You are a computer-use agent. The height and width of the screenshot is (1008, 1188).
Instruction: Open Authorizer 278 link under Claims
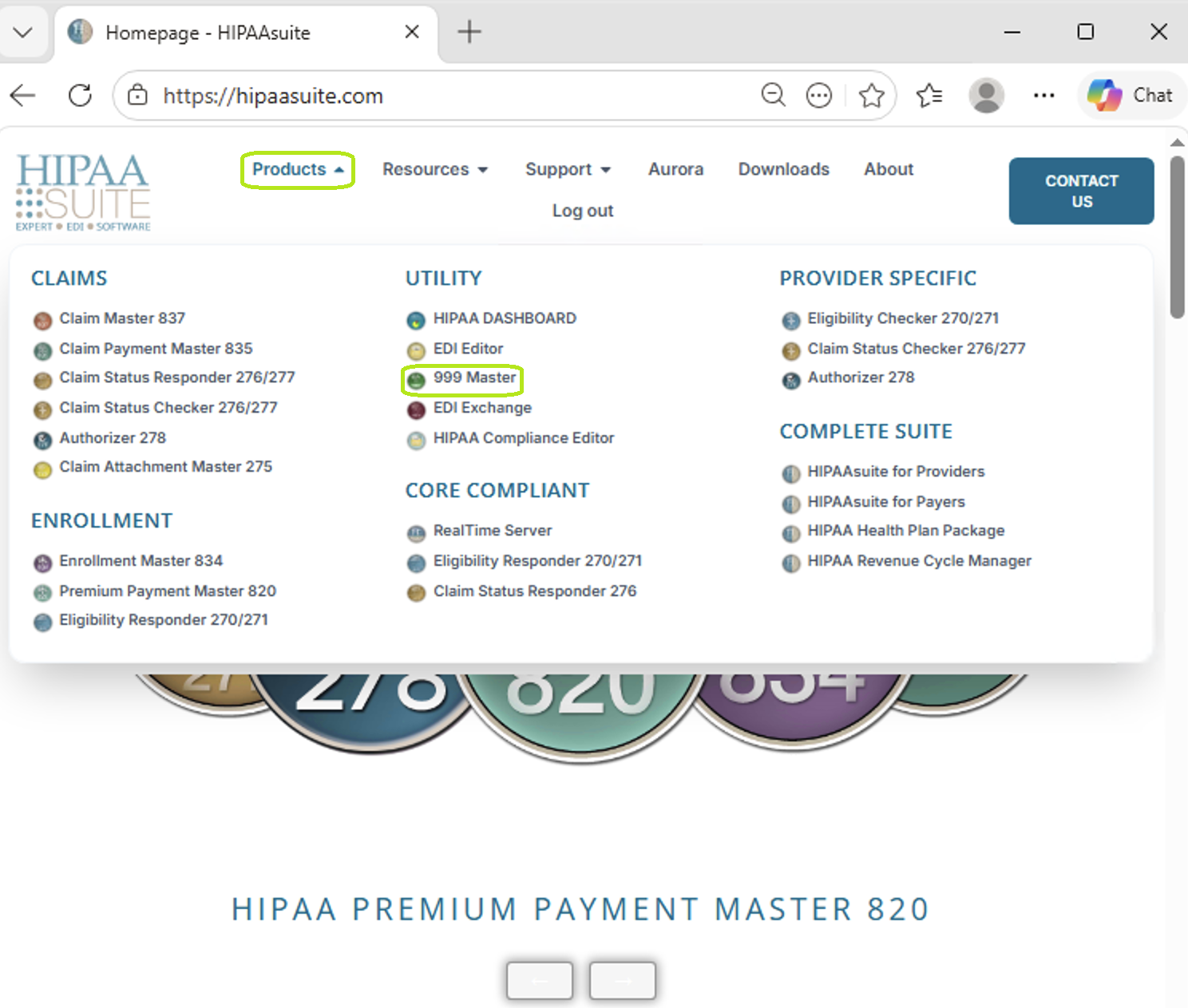pyautogui.click(x=113, y=438)
